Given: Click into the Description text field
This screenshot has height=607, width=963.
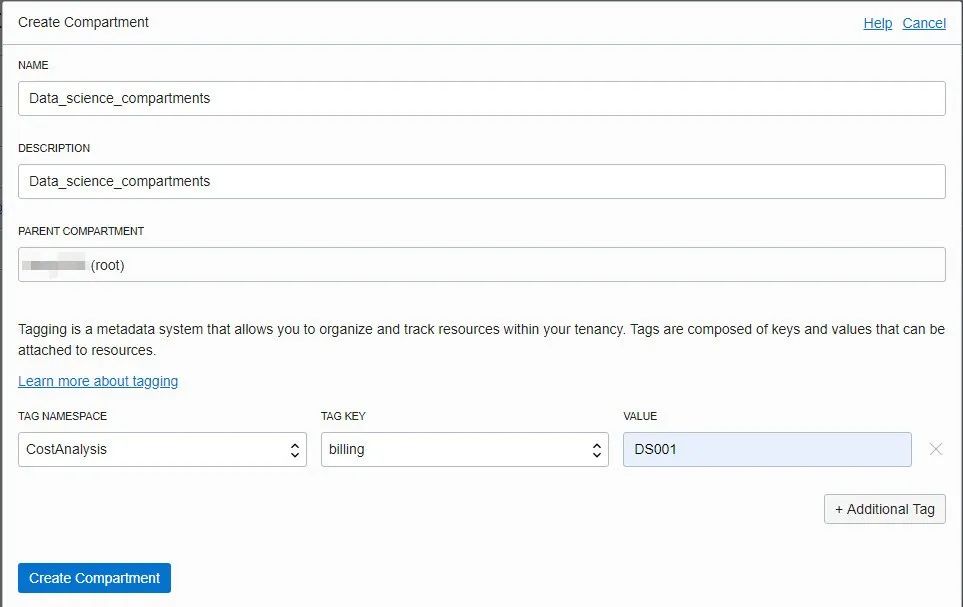Looking at the screenshot, I should point(481,182).
